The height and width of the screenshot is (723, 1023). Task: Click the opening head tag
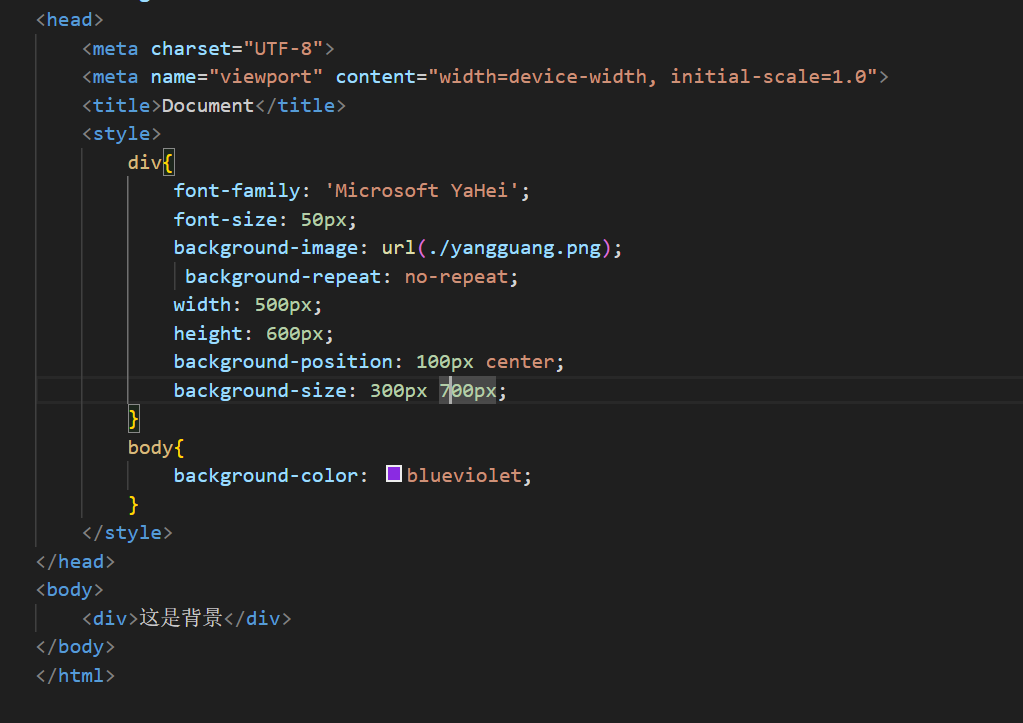click(70, 20)
